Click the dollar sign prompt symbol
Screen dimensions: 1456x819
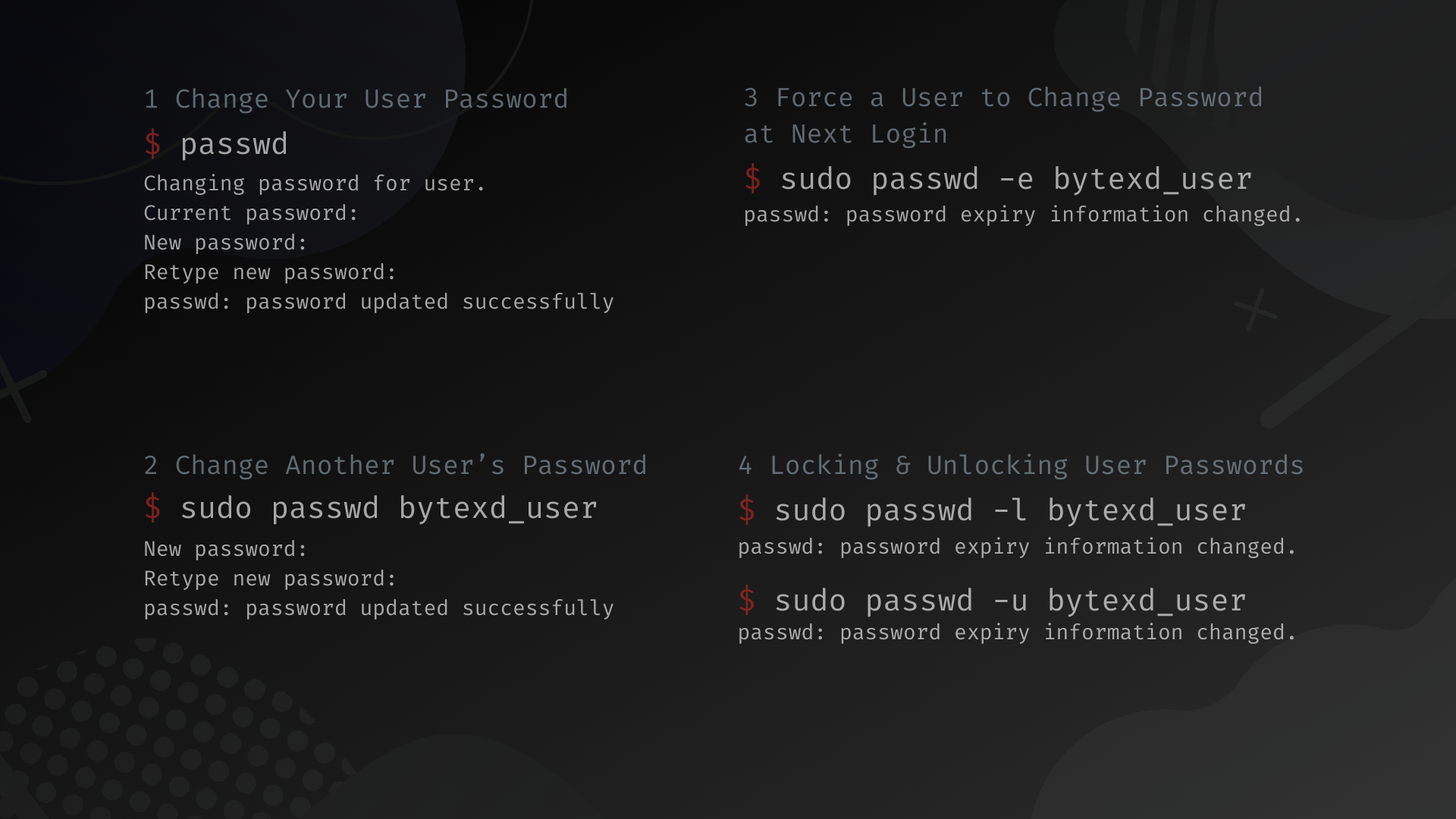pos(155,143)
